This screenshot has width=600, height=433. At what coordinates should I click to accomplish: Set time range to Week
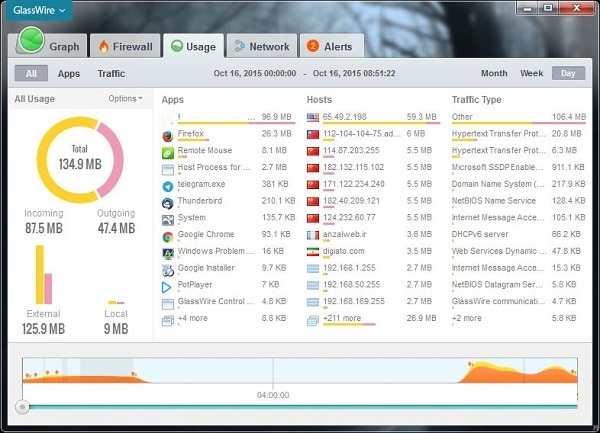click(x=531, y=73)
